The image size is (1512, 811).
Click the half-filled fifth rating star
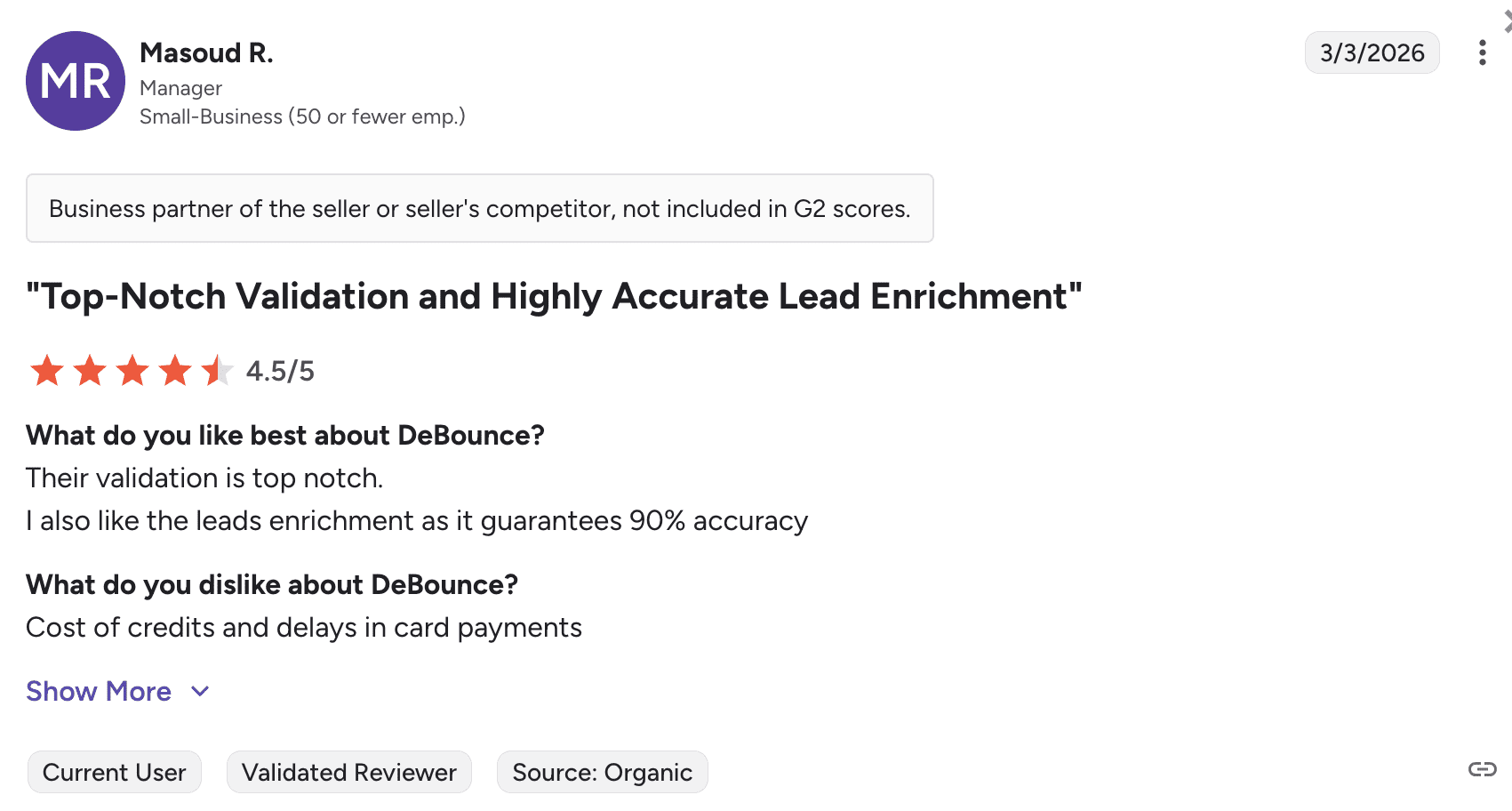coord(217,371)
